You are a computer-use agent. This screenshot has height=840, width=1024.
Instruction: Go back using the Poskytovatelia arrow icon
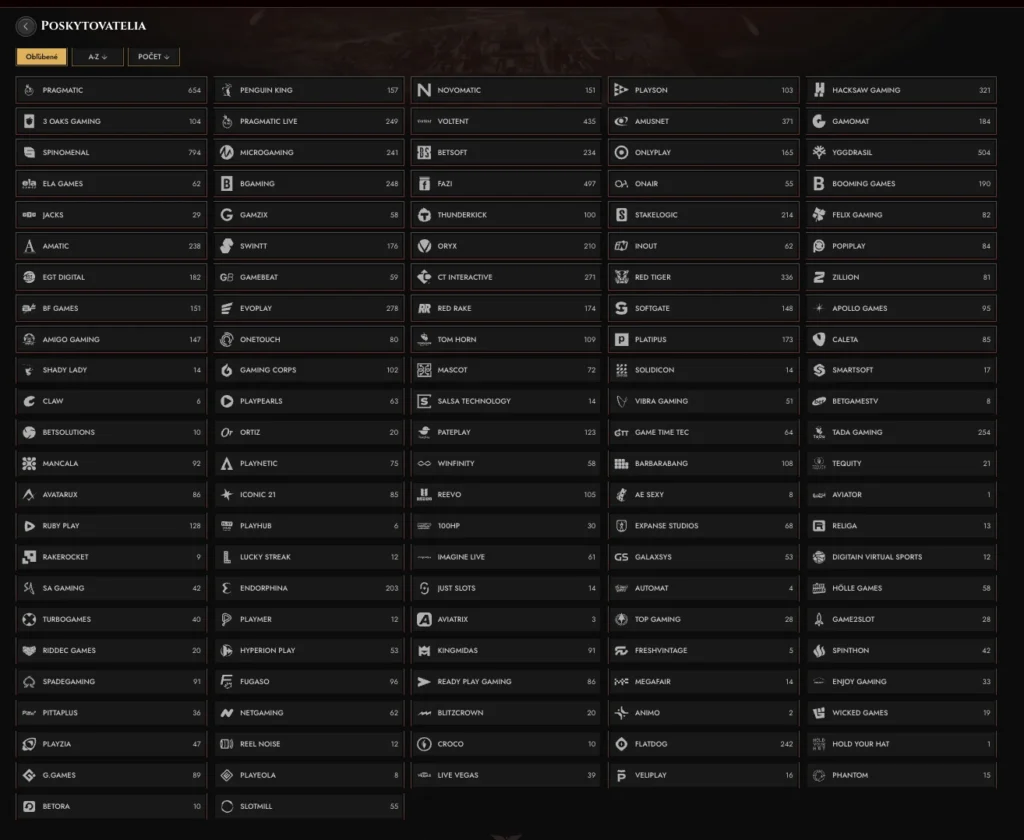[25, 25]
